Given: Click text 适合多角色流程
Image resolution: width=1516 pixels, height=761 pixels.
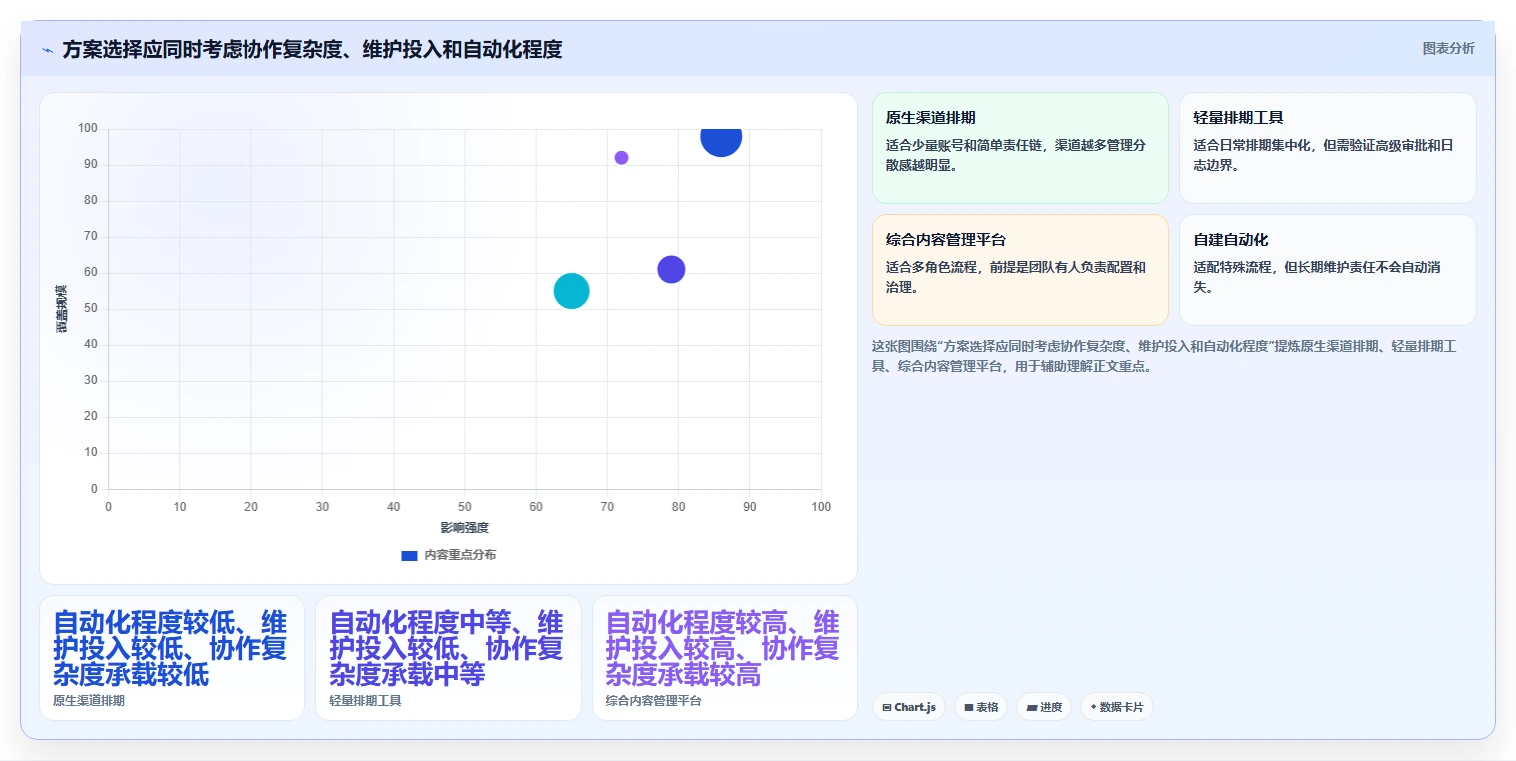Looking at the screenshot, I should (x=1016, y=277).
